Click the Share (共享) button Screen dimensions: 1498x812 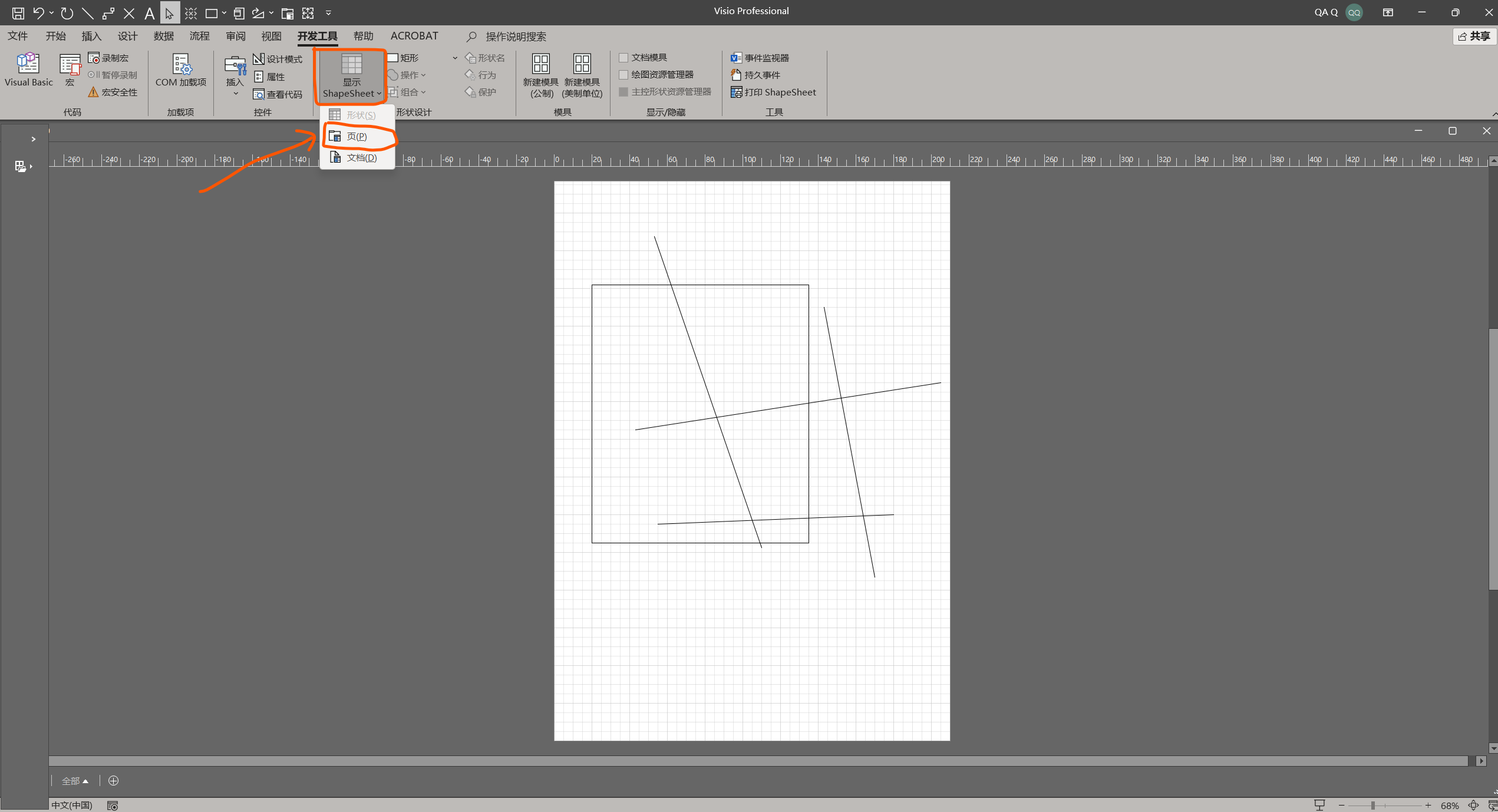tap(1474, 37)
